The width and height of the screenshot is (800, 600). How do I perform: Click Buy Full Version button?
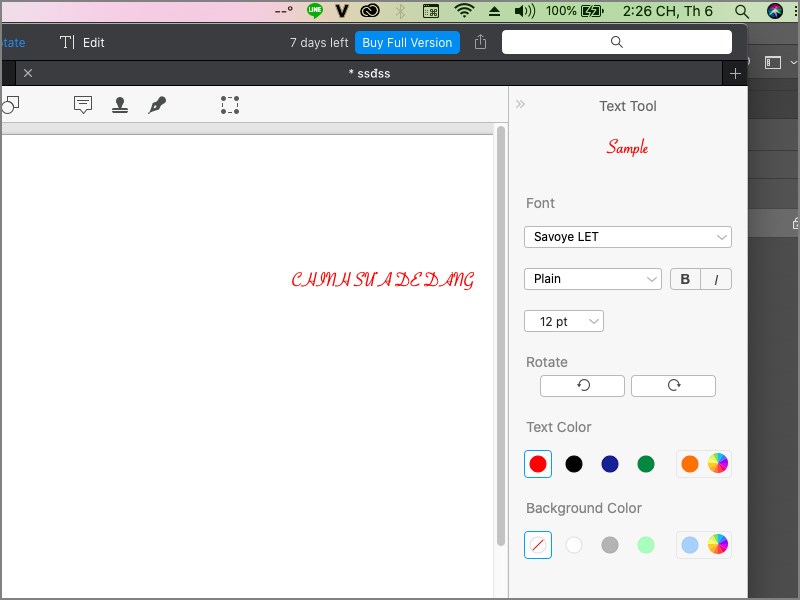pos(407,42)
